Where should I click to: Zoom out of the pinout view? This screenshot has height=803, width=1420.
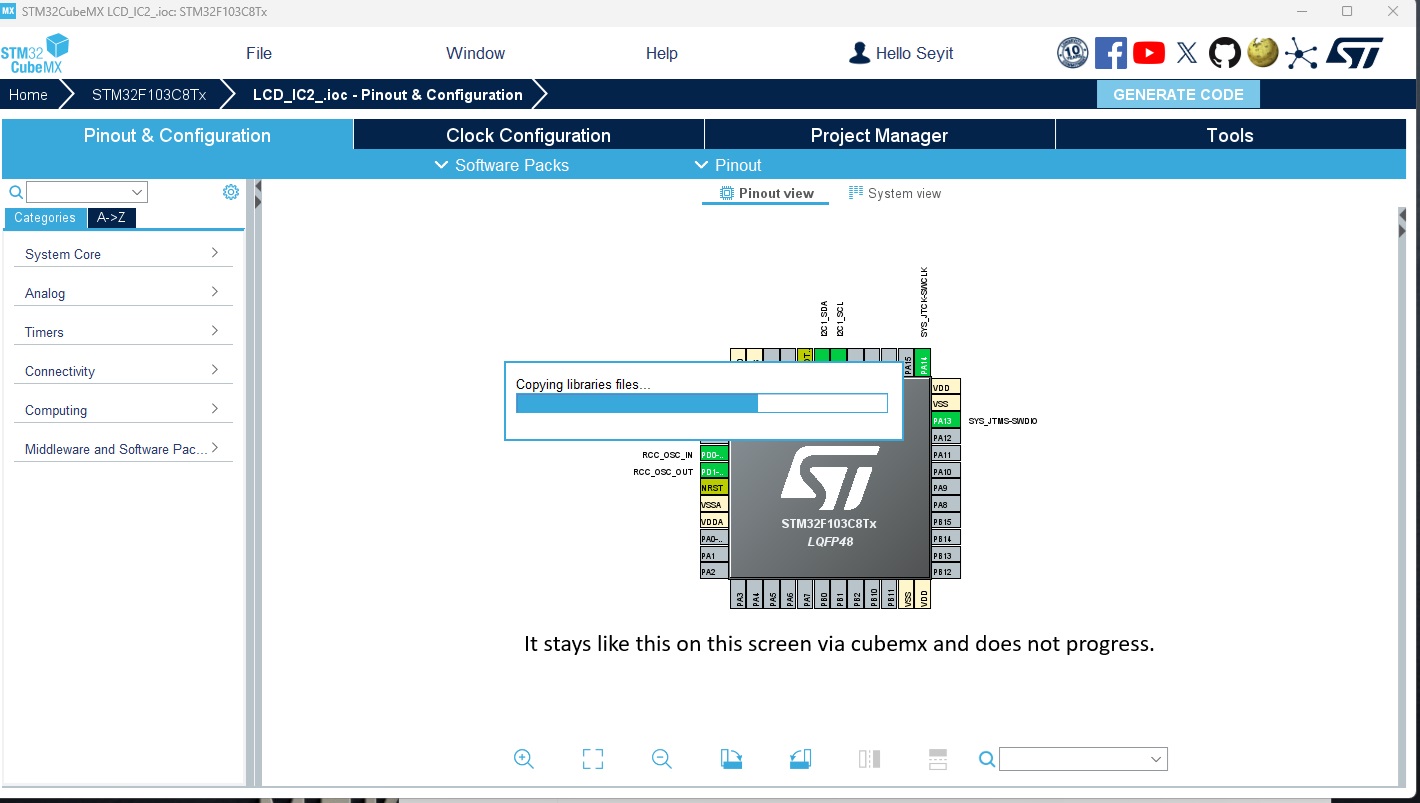pyautogui.click(x=661, y=758)
